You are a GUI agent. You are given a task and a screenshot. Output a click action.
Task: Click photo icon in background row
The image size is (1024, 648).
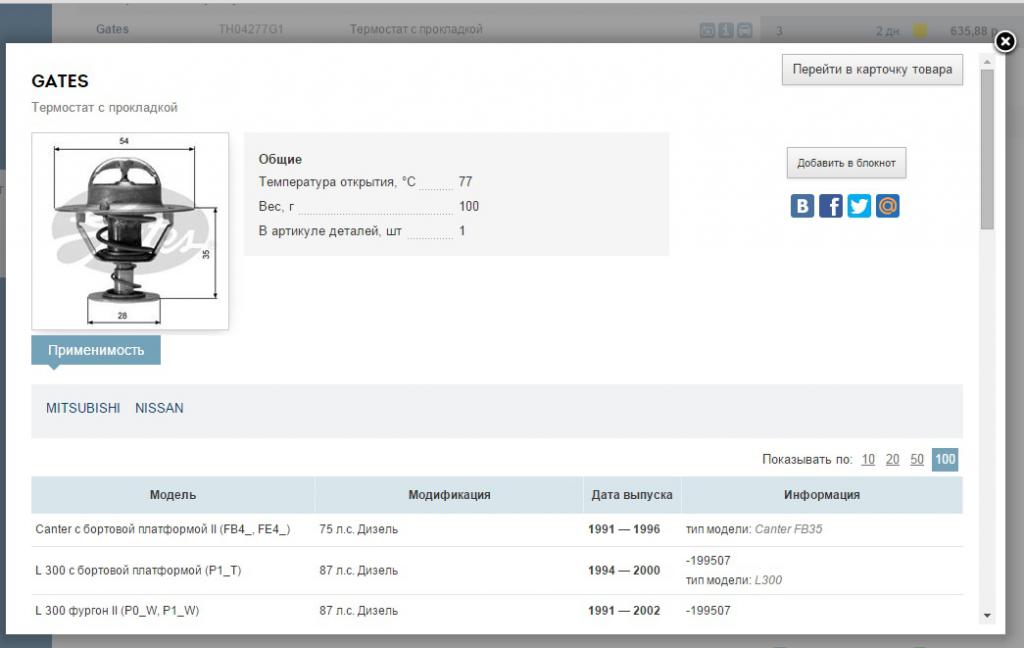[707, 30]
